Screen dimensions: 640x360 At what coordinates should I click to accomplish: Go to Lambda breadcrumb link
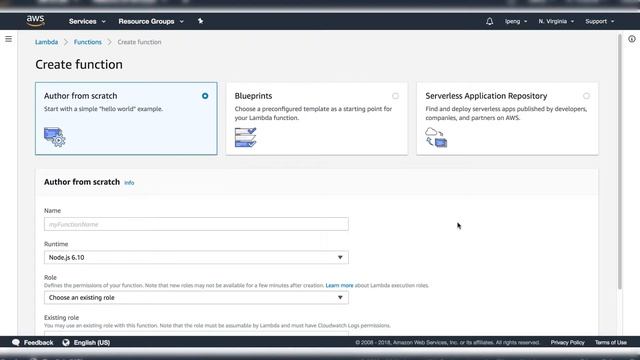(47, 42)
